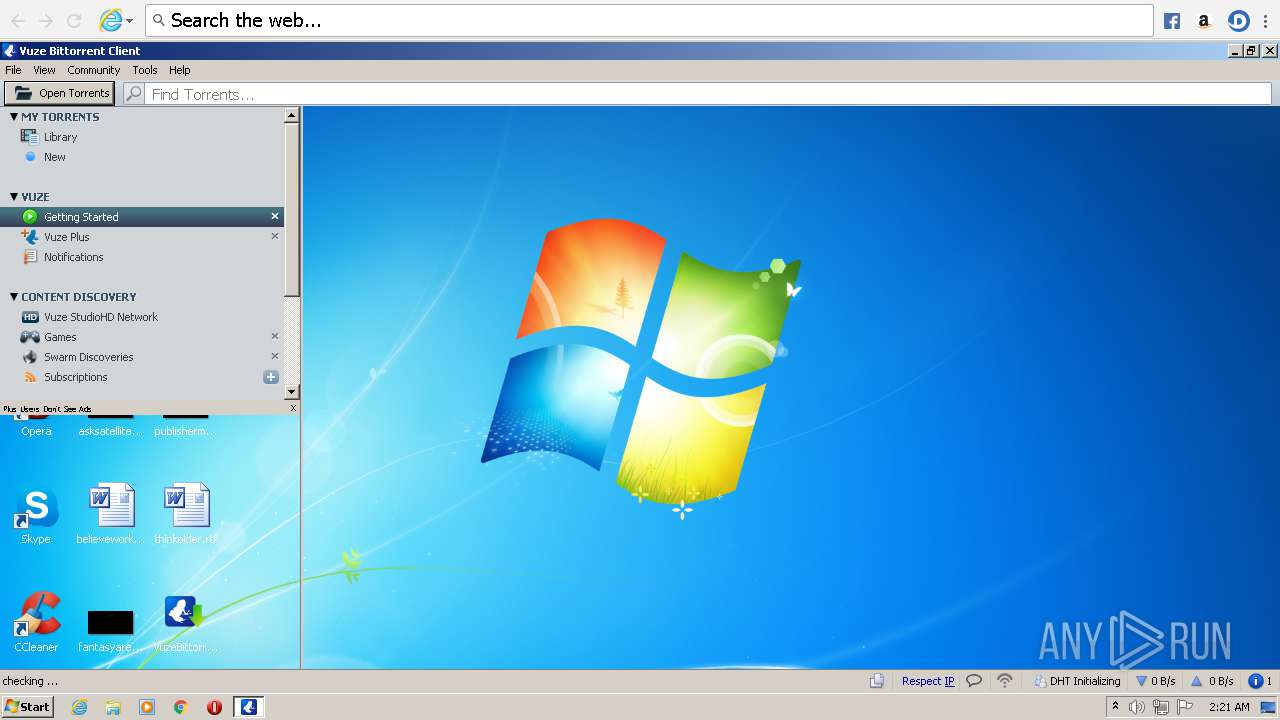Open the Library view icon

[x=30, y=137]
